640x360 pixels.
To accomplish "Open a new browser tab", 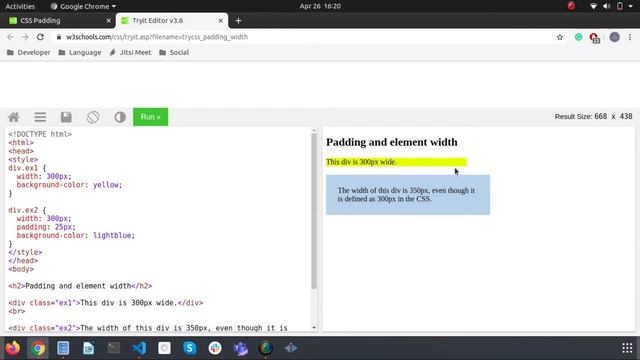I will pos(238,20).
